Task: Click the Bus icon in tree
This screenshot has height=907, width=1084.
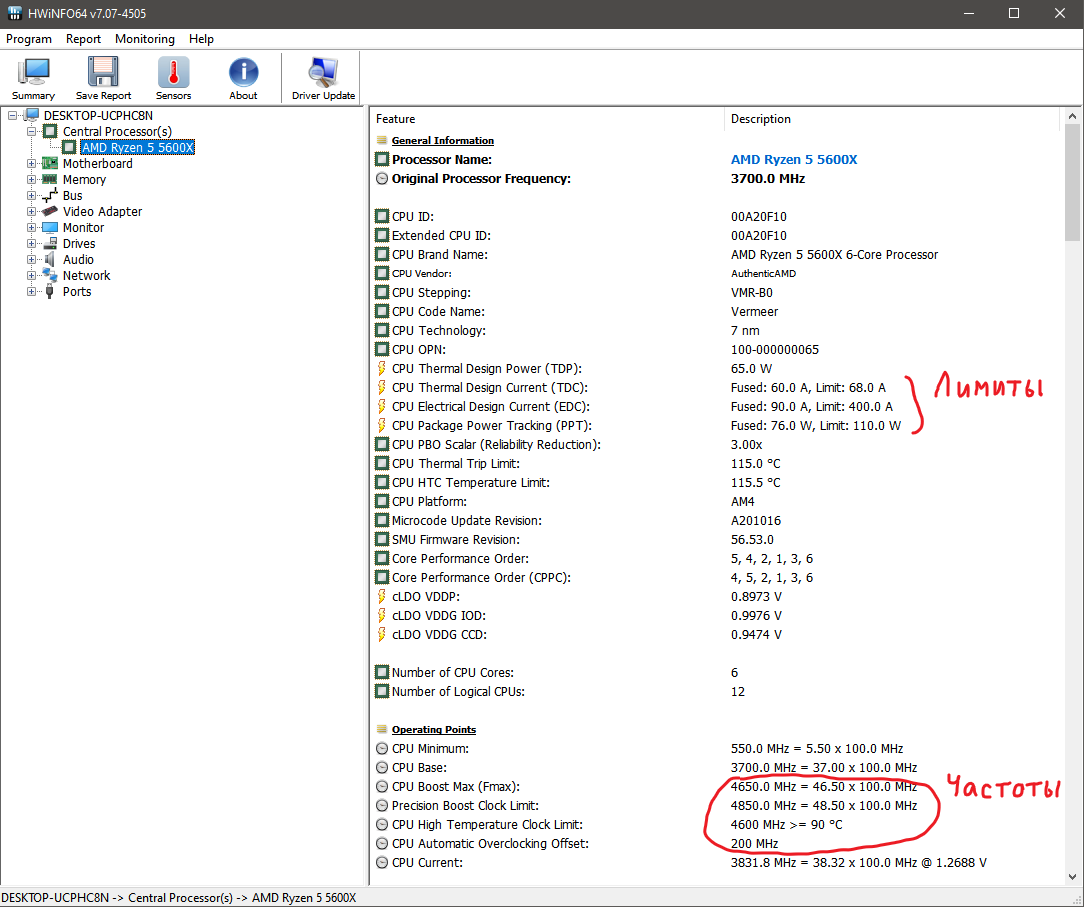Action: (x=50, y=196)
